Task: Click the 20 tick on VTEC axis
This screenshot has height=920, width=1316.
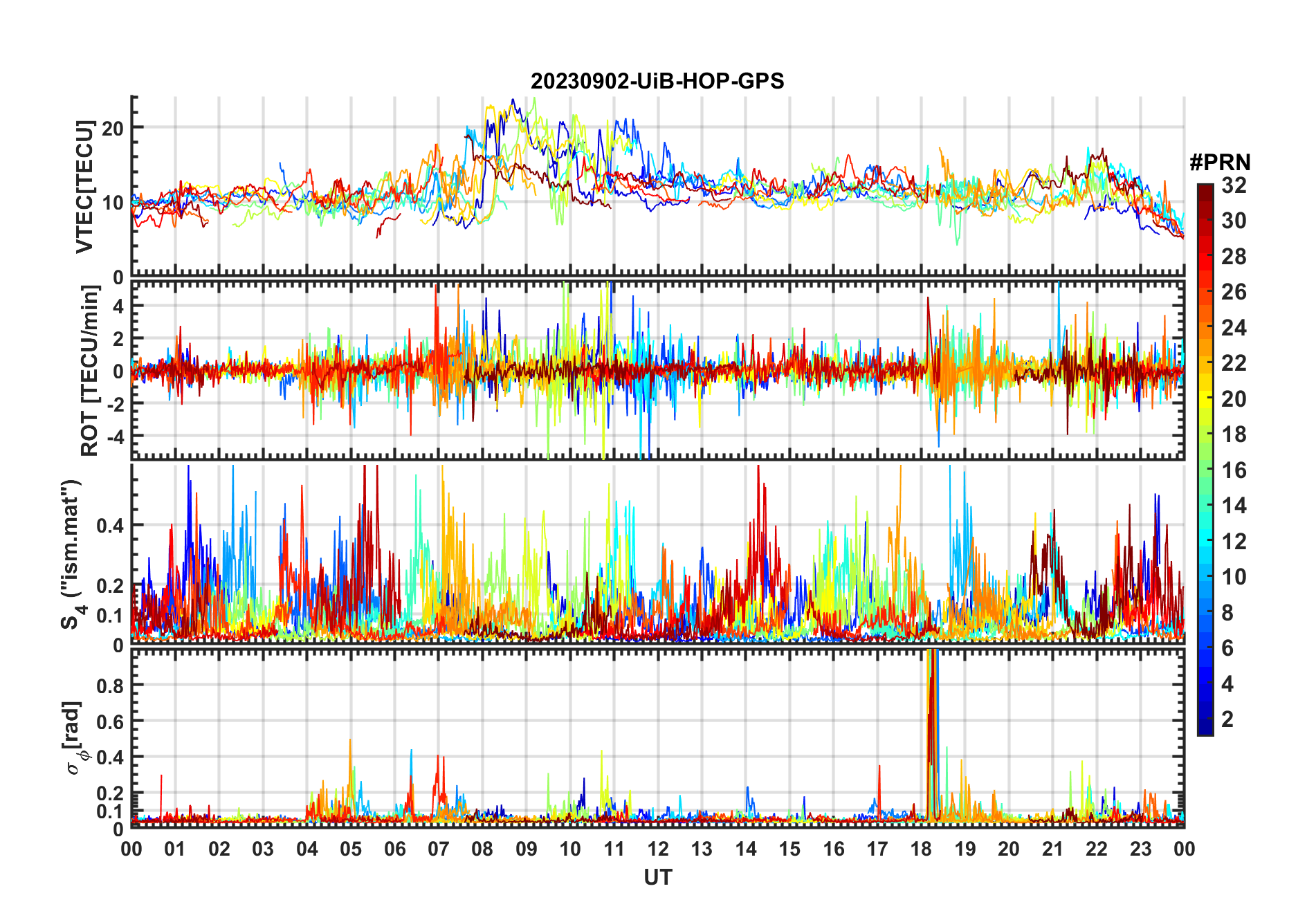Action: click(113, 127)
